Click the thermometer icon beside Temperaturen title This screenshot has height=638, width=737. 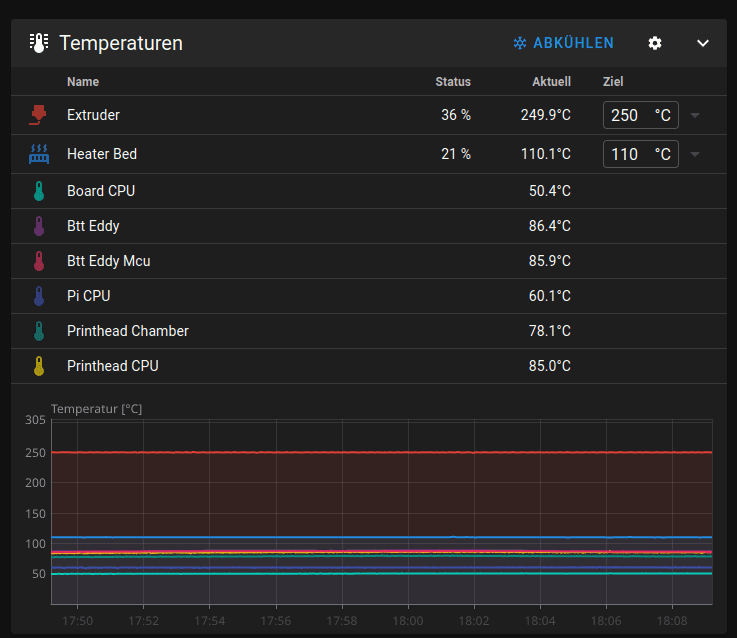click(x=39, y=43)
